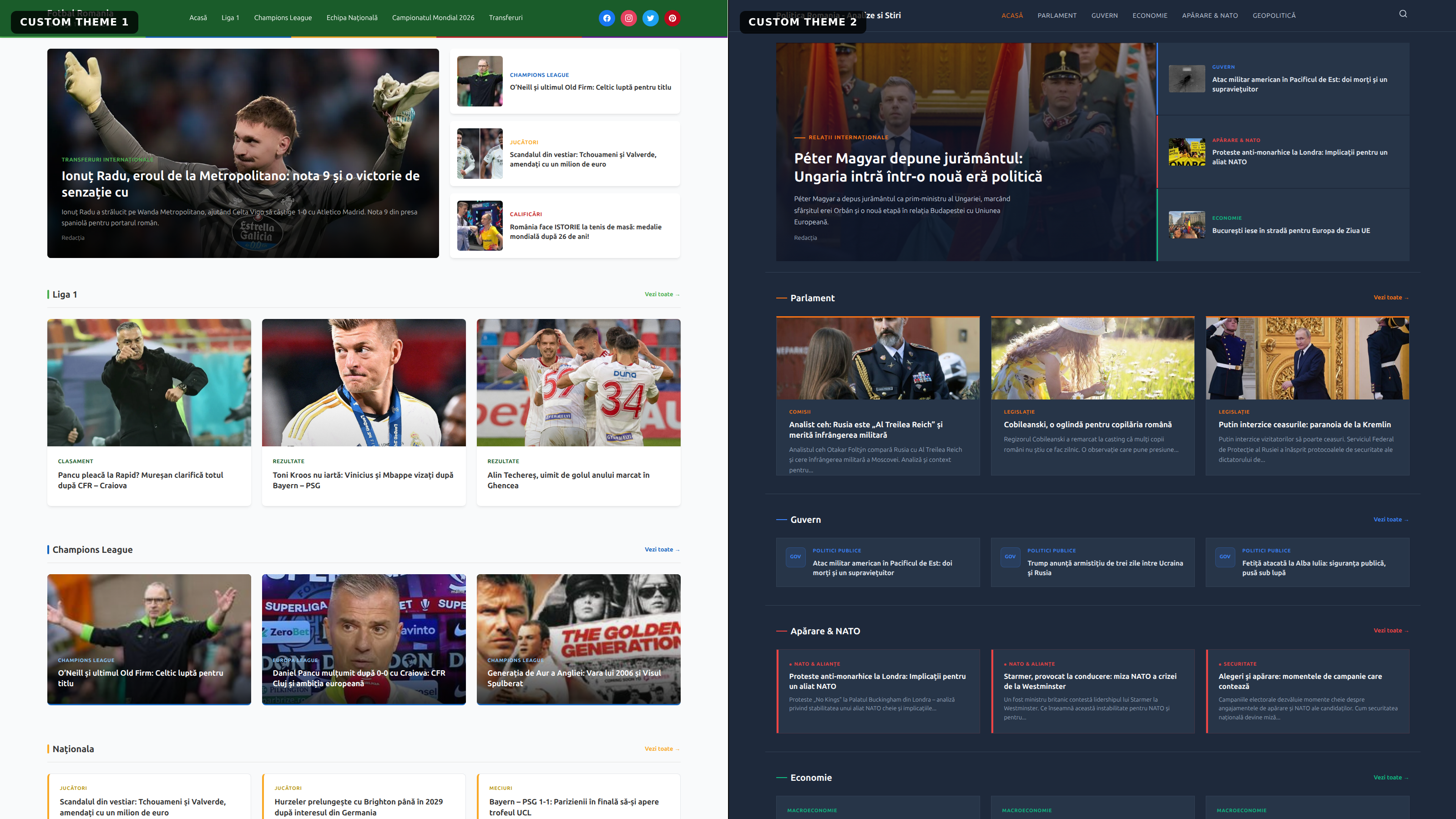Open Toni Kroos article image
The height and width of the screenshot is (819, 1456).
pos(364,383)
